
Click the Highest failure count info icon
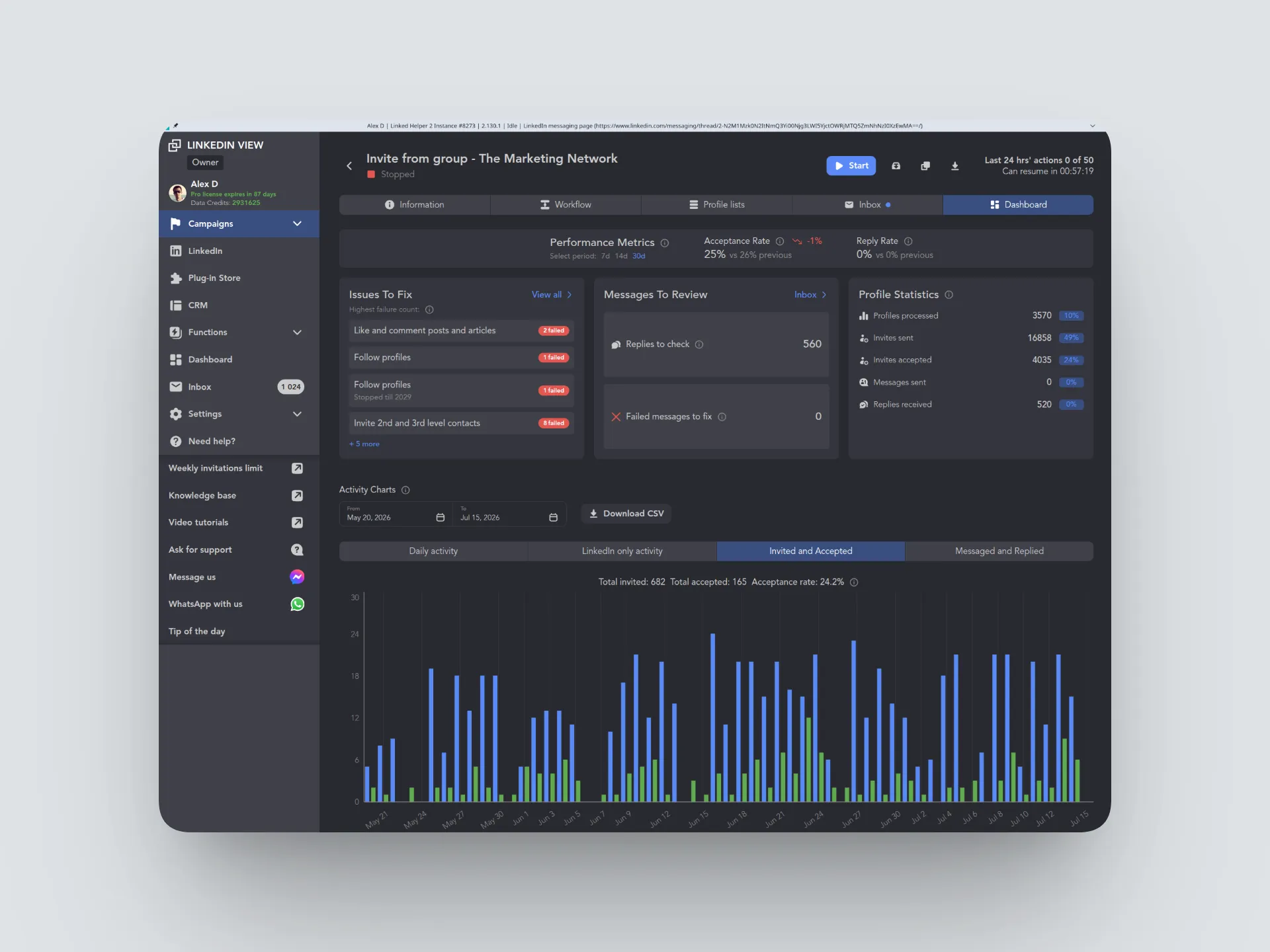(x=429, y=309)
